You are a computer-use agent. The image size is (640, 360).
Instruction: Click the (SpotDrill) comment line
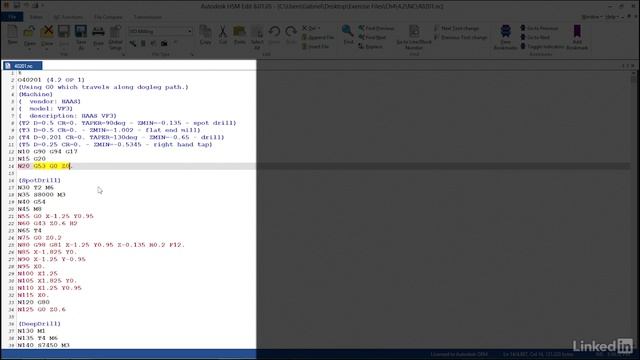[39, 180]
